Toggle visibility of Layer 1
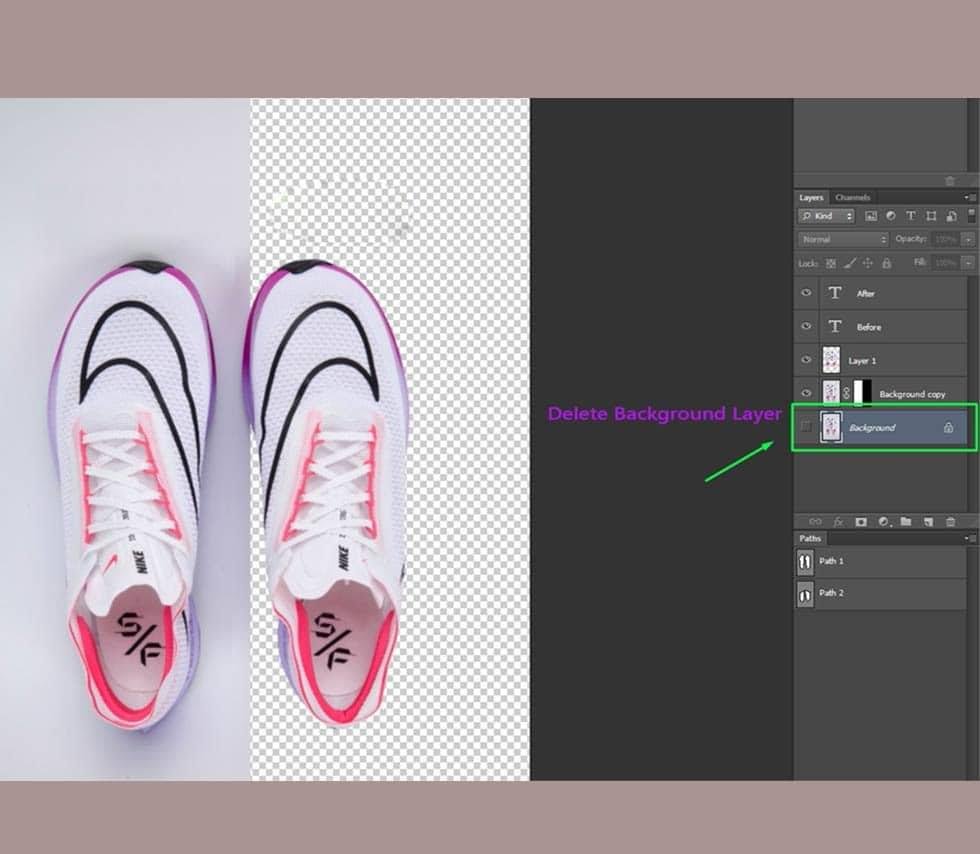The image size is (980, 854). coord(806,360)
